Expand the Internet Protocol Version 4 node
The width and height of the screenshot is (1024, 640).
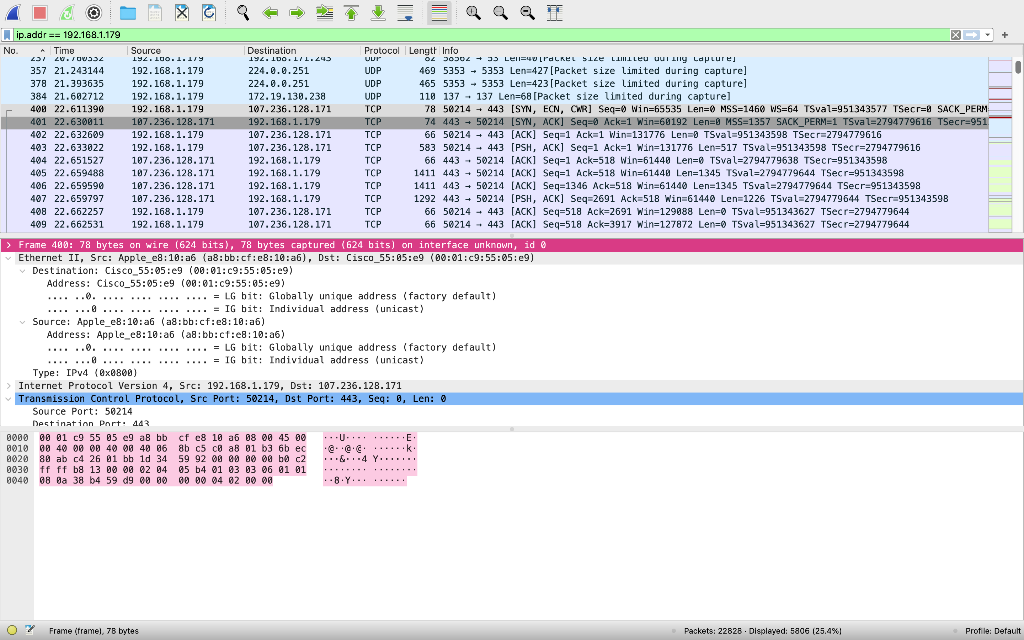click(9, 385)
